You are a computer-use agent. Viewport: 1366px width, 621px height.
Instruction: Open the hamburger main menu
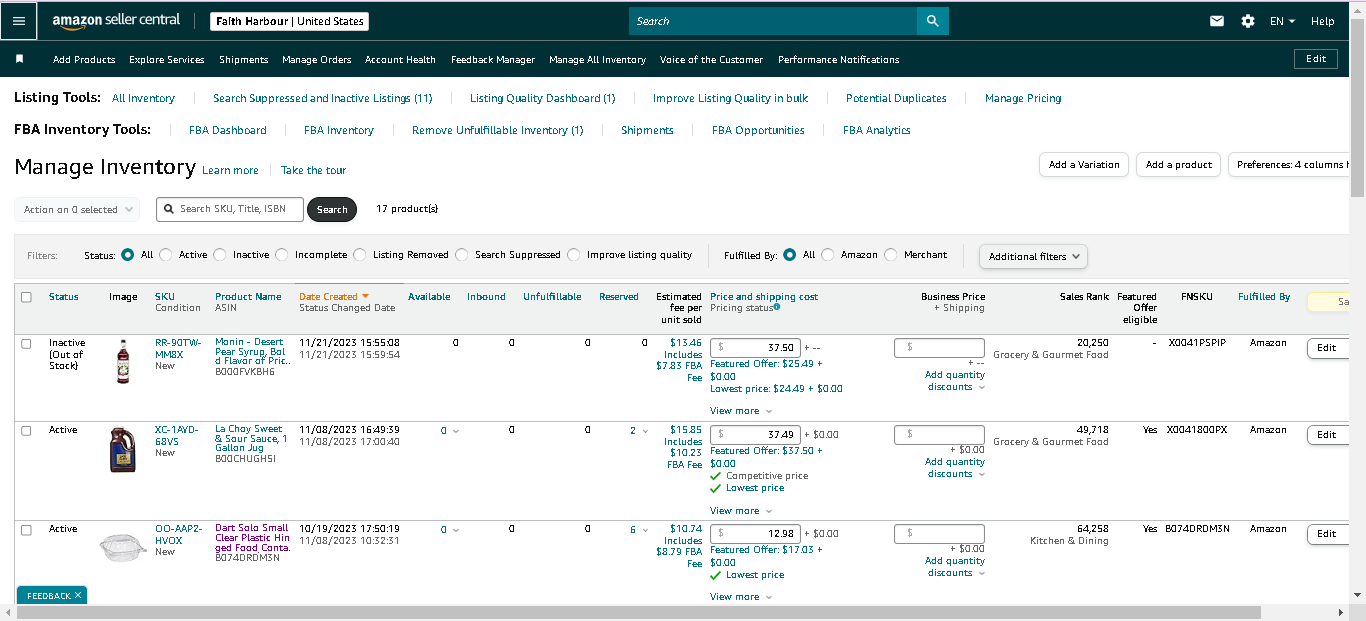pyautogui.click(x=19, y=21)
